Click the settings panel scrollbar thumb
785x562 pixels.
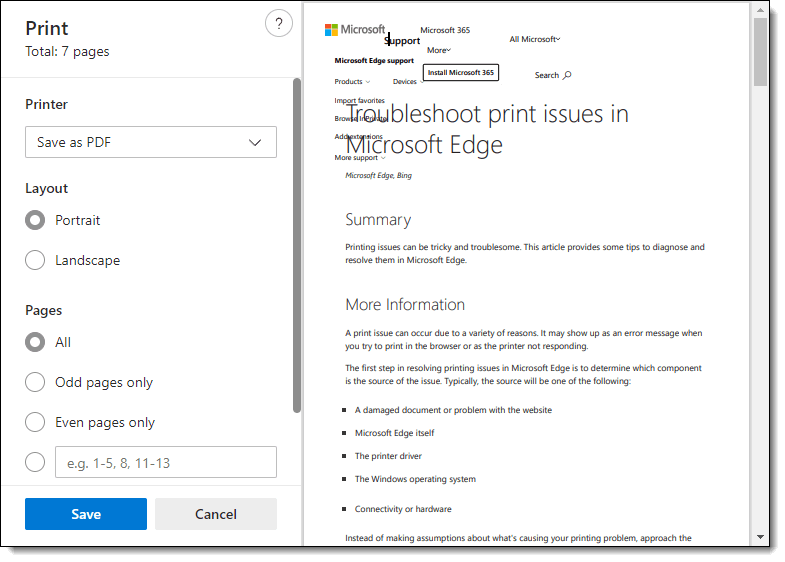(x=297, y=245)
